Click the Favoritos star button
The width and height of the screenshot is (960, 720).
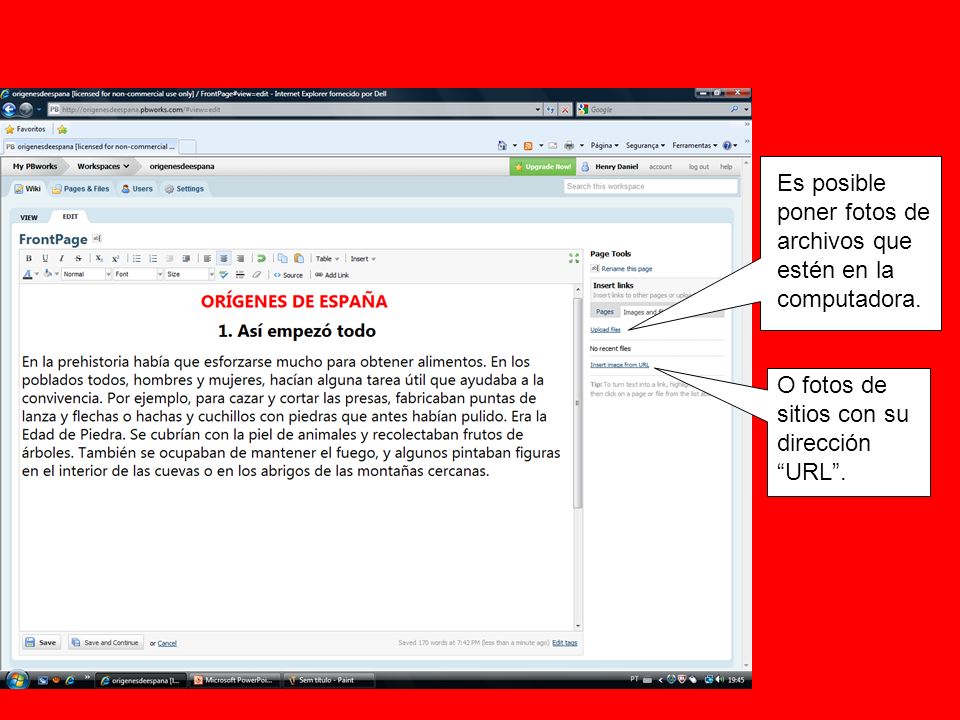[25, 129]
